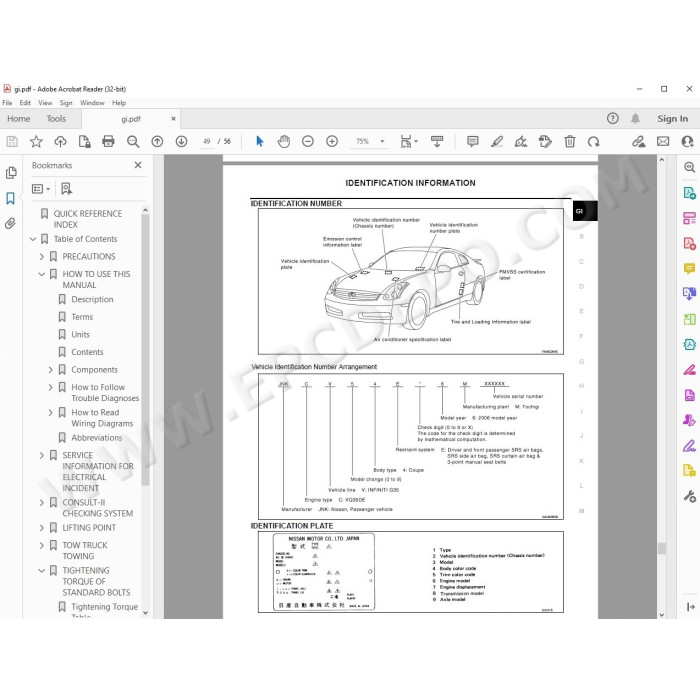Close the Bookmarks panel
This screenshot has width=700, height=700.
tap(138, 165)
